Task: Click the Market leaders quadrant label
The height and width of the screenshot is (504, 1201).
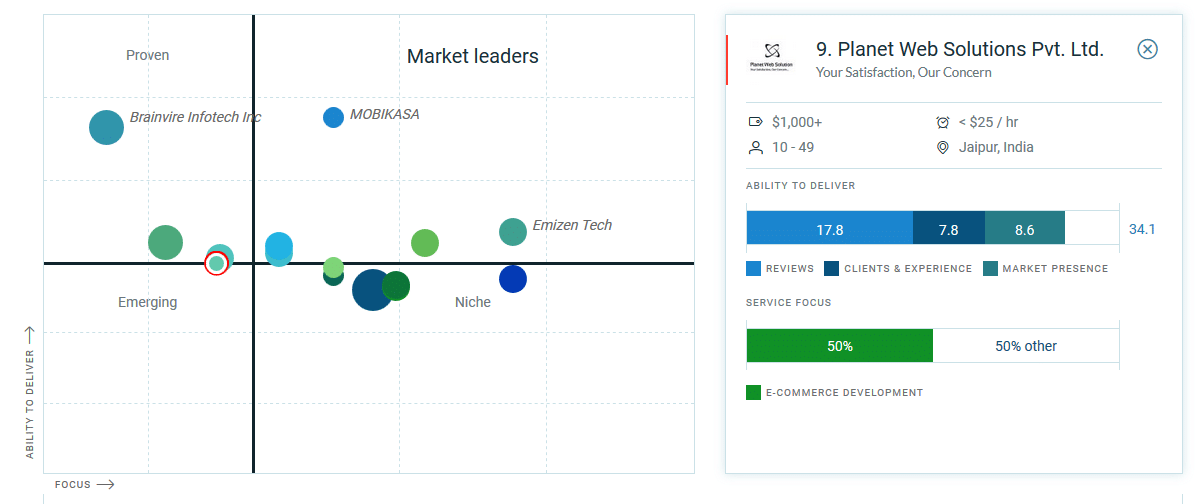Action: click(473, 56)
